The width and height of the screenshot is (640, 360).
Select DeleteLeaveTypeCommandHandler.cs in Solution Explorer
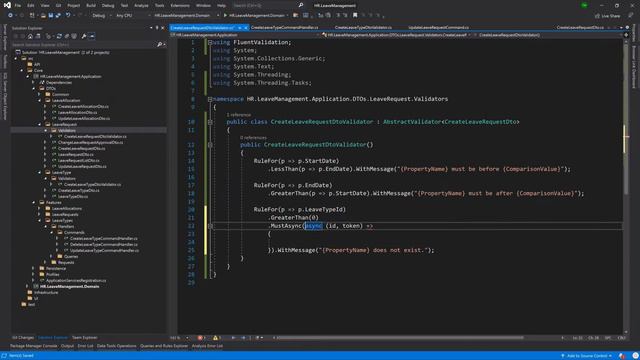click(104, 244)
